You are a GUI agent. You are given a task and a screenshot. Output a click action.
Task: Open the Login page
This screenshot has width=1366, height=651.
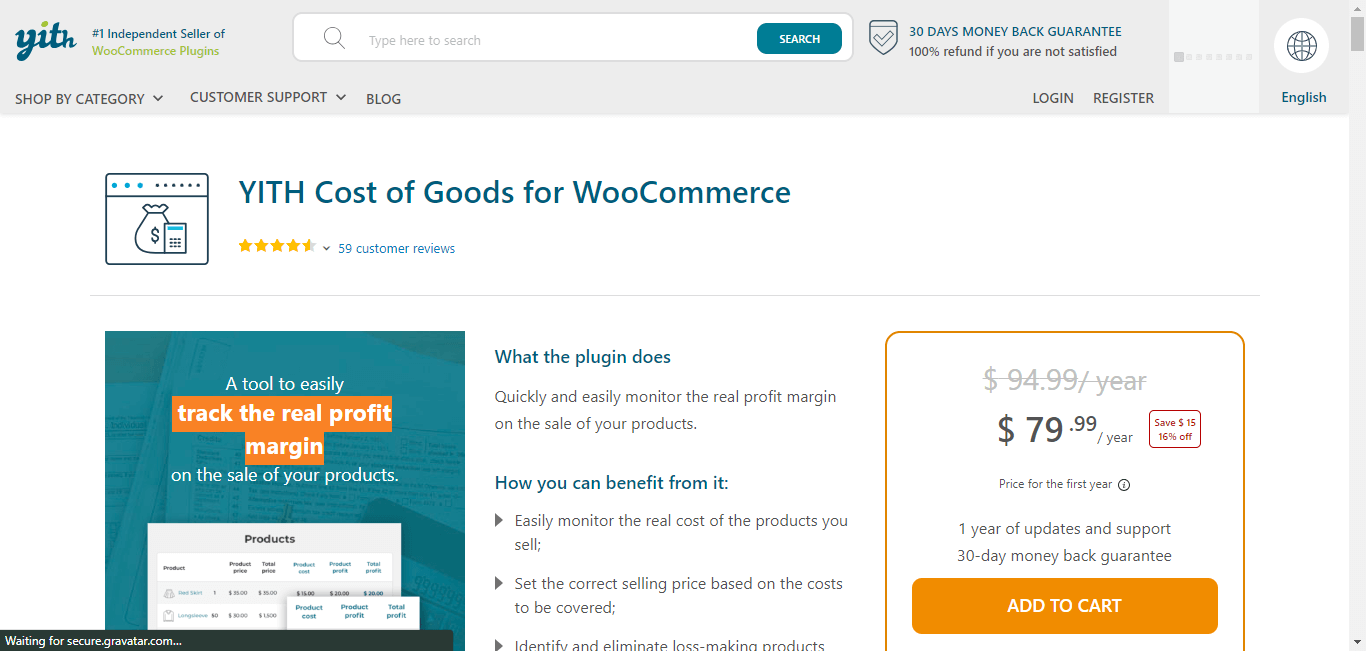point(1053,98)
